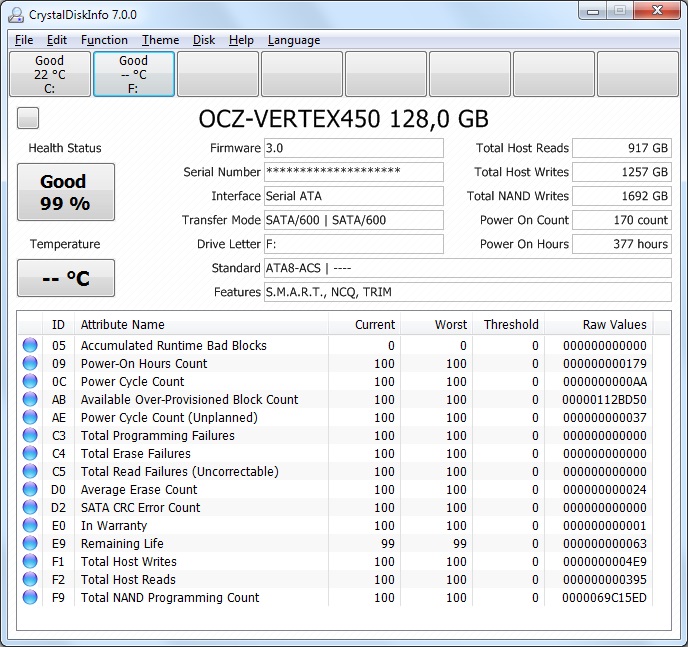Image resolution: width=688 pixels, height=647 pixels.
Task: Click status orb for SATA CRC Error Count
Action: click(x=30, y=507)
